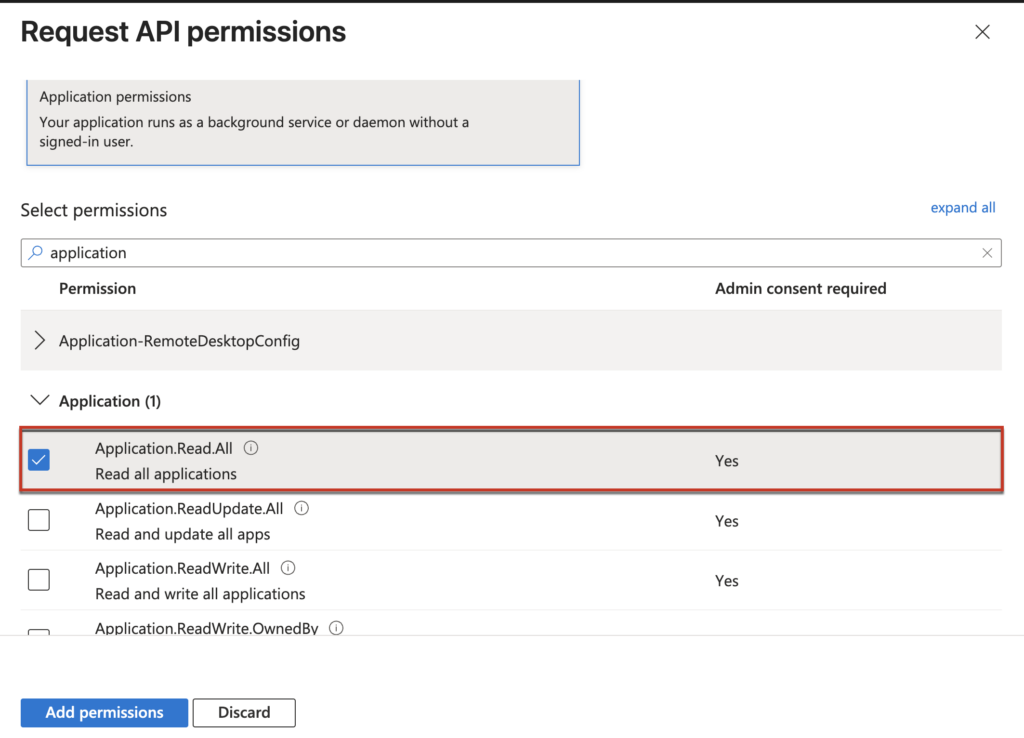
Task: Close the Request API permissions panel
Action: tap(982, 32)
